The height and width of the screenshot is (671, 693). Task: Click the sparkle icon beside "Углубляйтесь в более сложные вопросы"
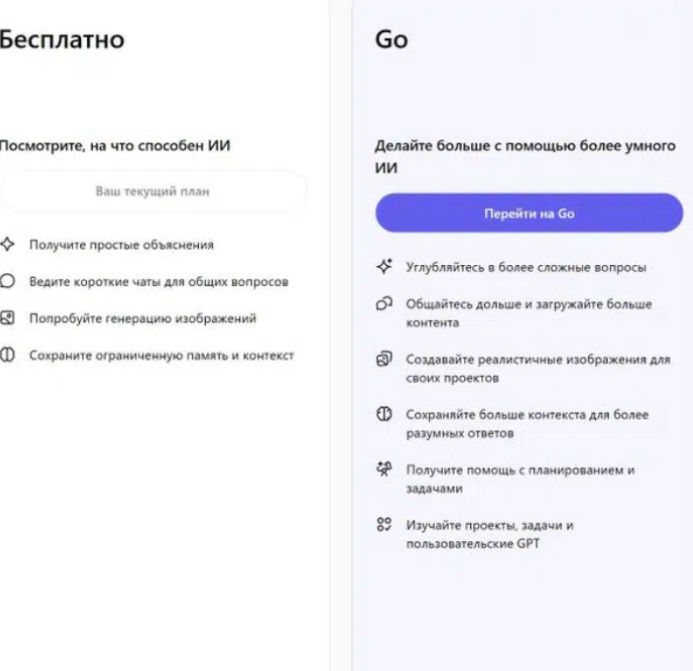point(384,268)
